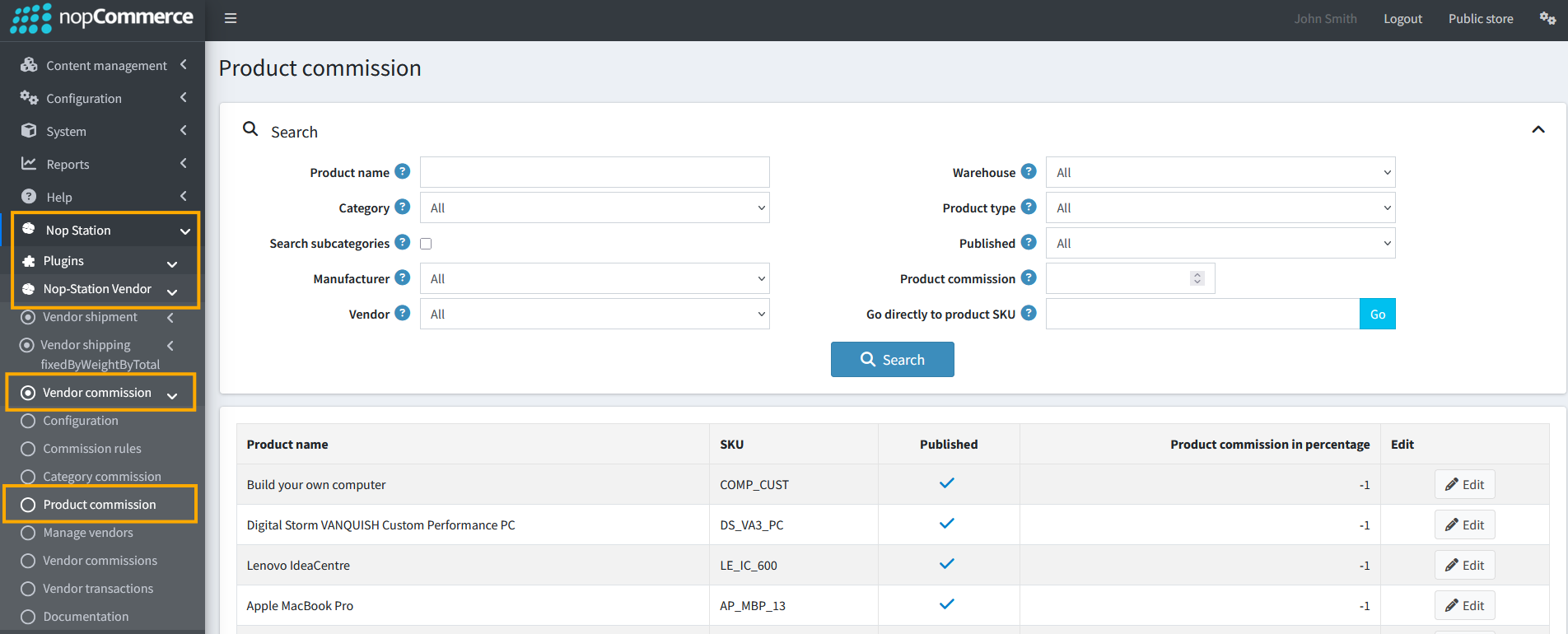The image size is (1568, 634).
Task: Click the Product type help icon
Action: (x=1029, y=207)
